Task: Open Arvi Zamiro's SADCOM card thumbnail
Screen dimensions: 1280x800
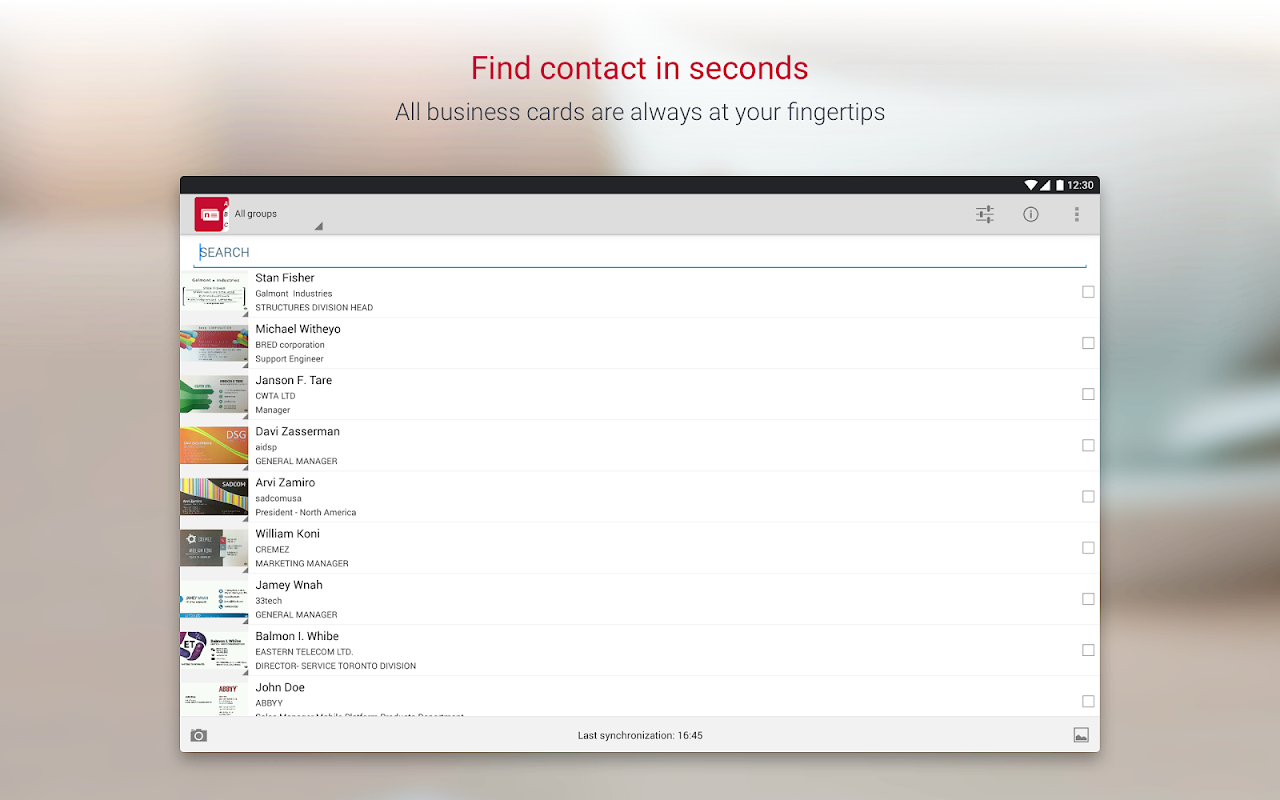Action: tap(214, 497)
